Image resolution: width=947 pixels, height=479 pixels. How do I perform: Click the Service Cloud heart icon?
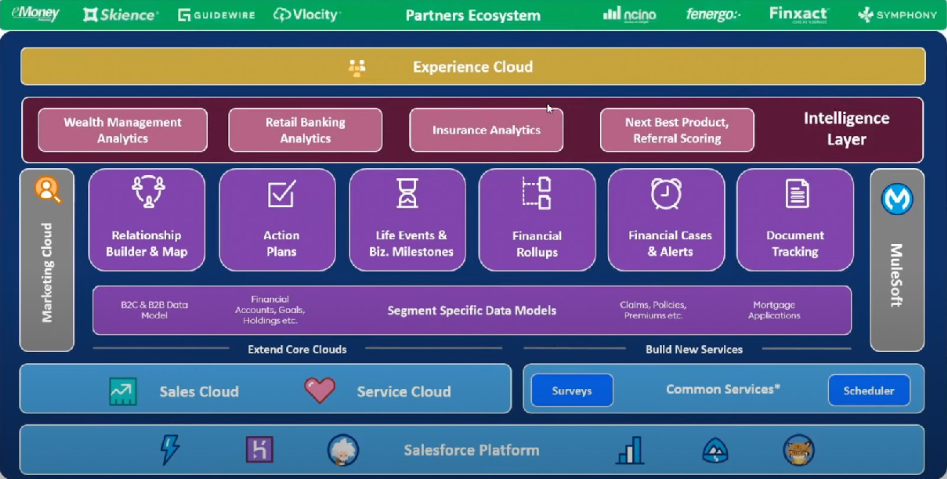point(320,390)
